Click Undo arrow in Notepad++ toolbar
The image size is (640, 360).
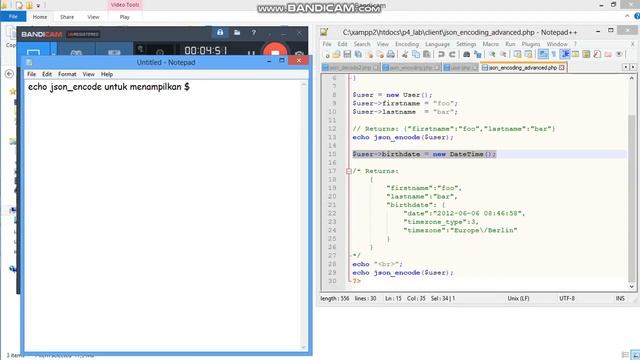click(x=441, y=54)
